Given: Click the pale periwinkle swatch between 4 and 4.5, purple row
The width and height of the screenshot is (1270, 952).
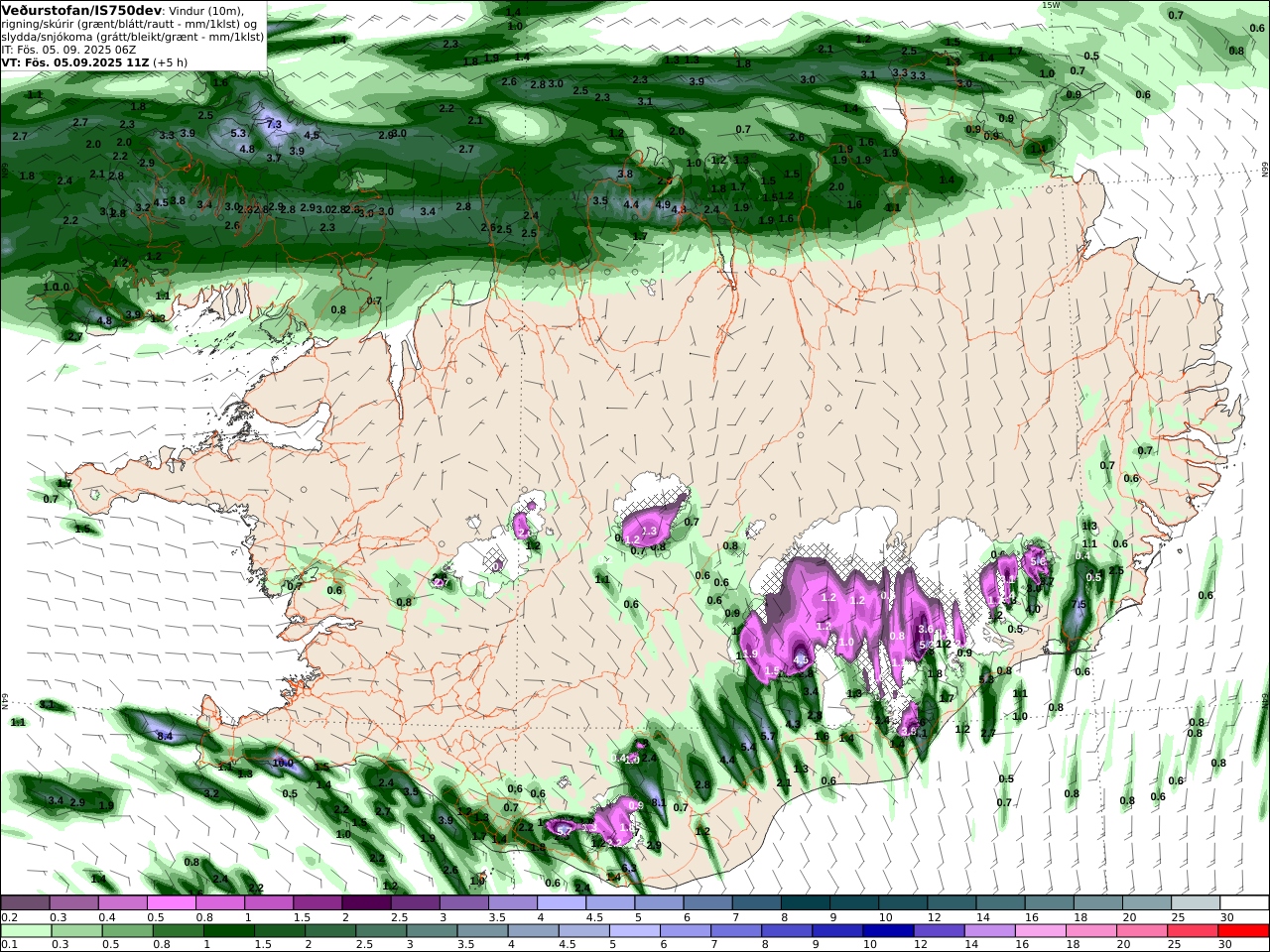Looking at the screenshot, I should (562, 902).
